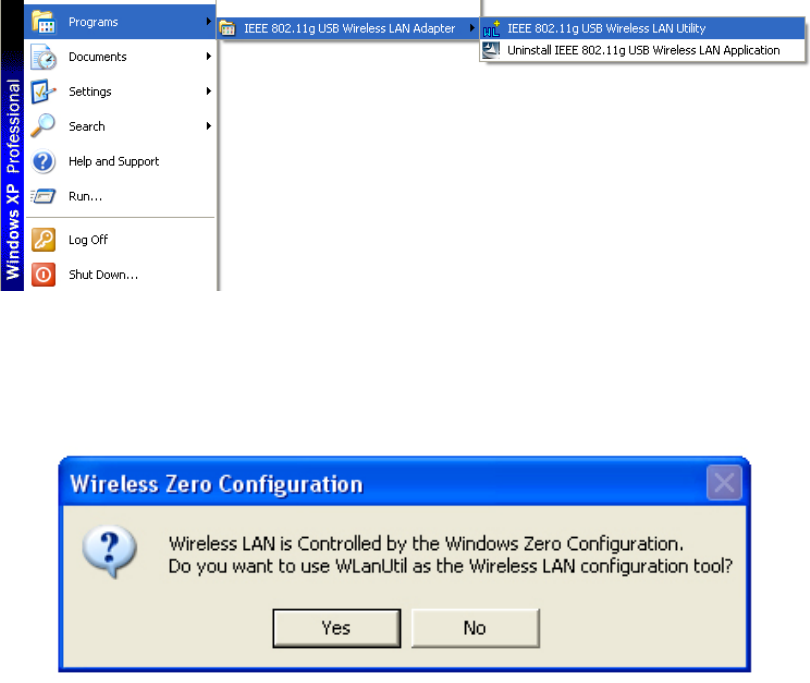Click the Log Off key icon
The image size is (810, 683).
(43, 240)
